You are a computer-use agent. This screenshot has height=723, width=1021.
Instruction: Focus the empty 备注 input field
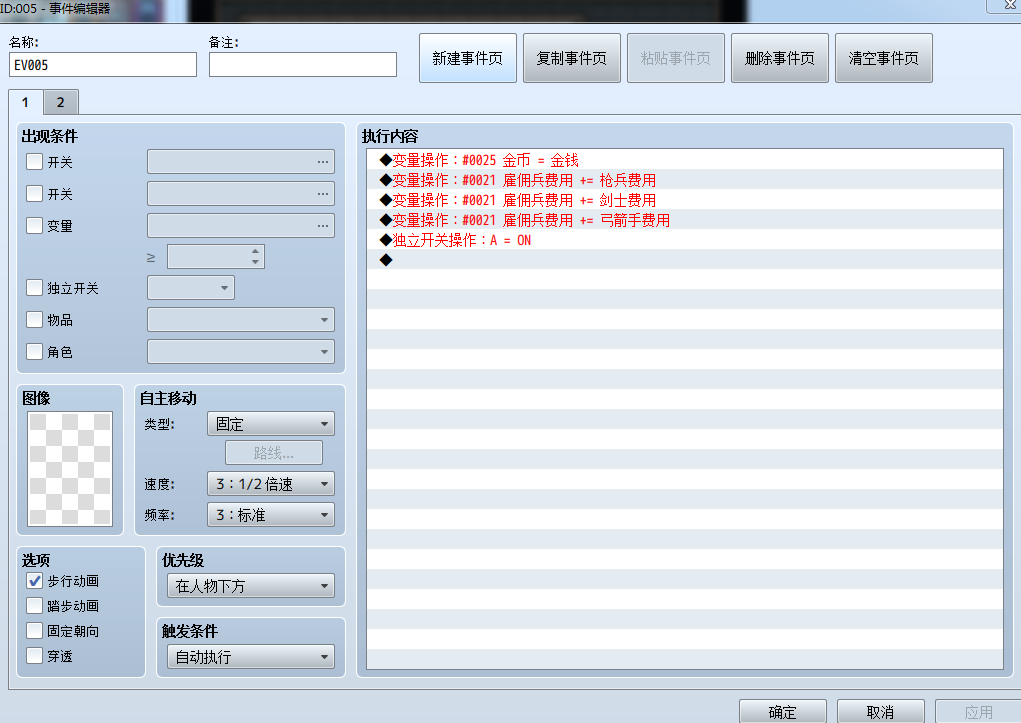pyautogui.click(x=303, y=64)
